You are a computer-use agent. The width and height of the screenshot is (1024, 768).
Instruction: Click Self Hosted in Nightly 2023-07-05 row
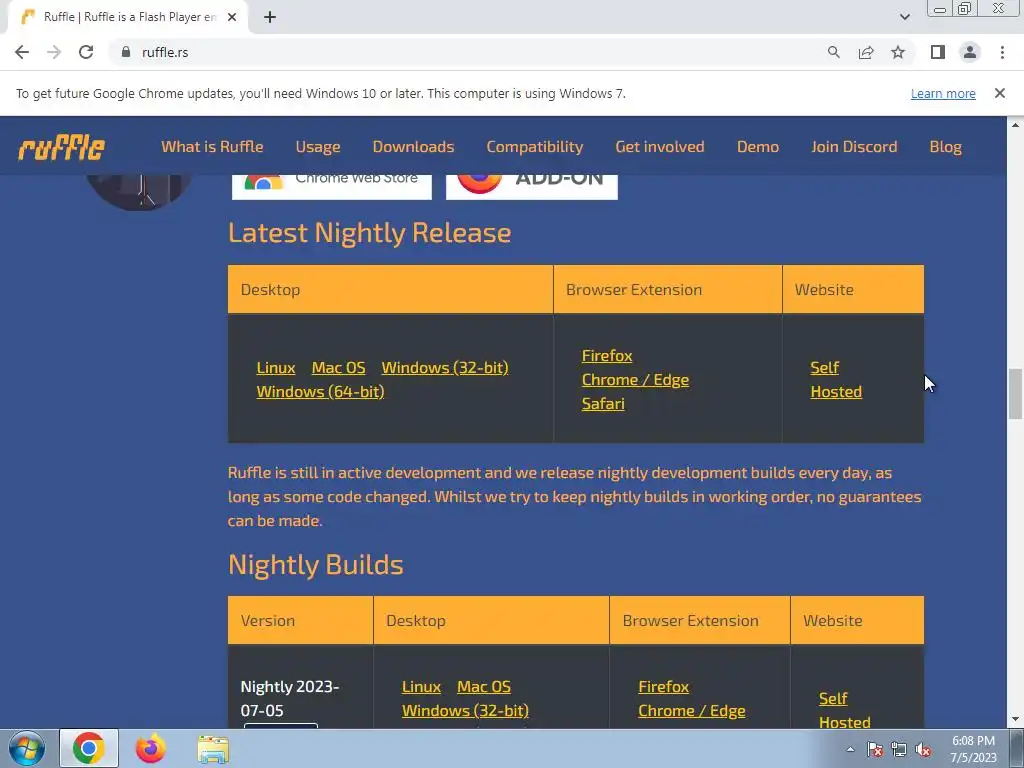tap(844, 711)
